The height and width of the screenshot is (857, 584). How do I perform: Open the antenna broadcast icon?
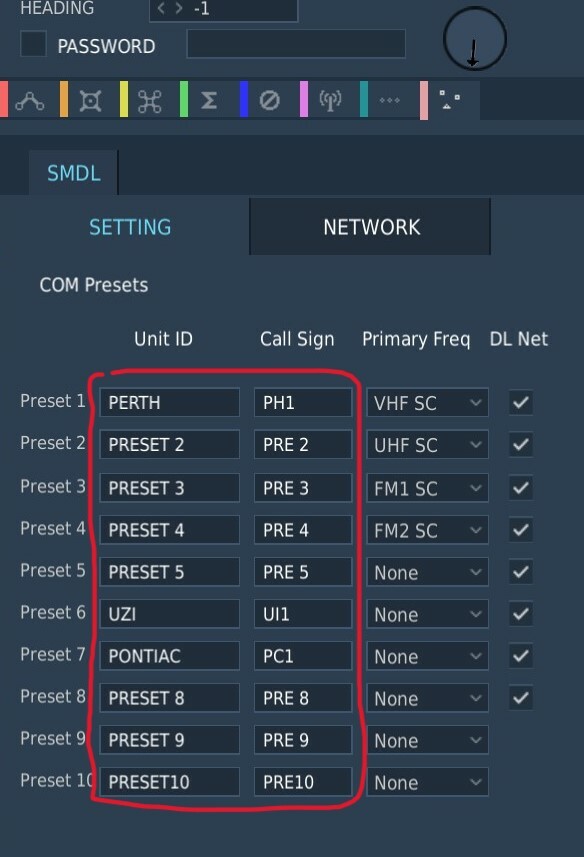coord(330,101)
